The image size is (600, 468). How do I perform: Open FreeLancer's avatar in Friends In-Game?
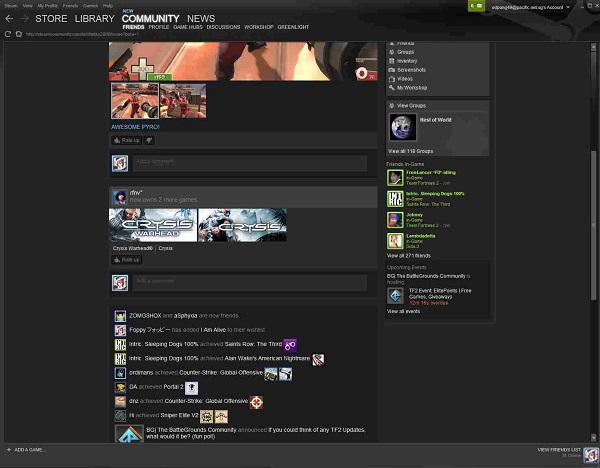(x=395, y=178)
